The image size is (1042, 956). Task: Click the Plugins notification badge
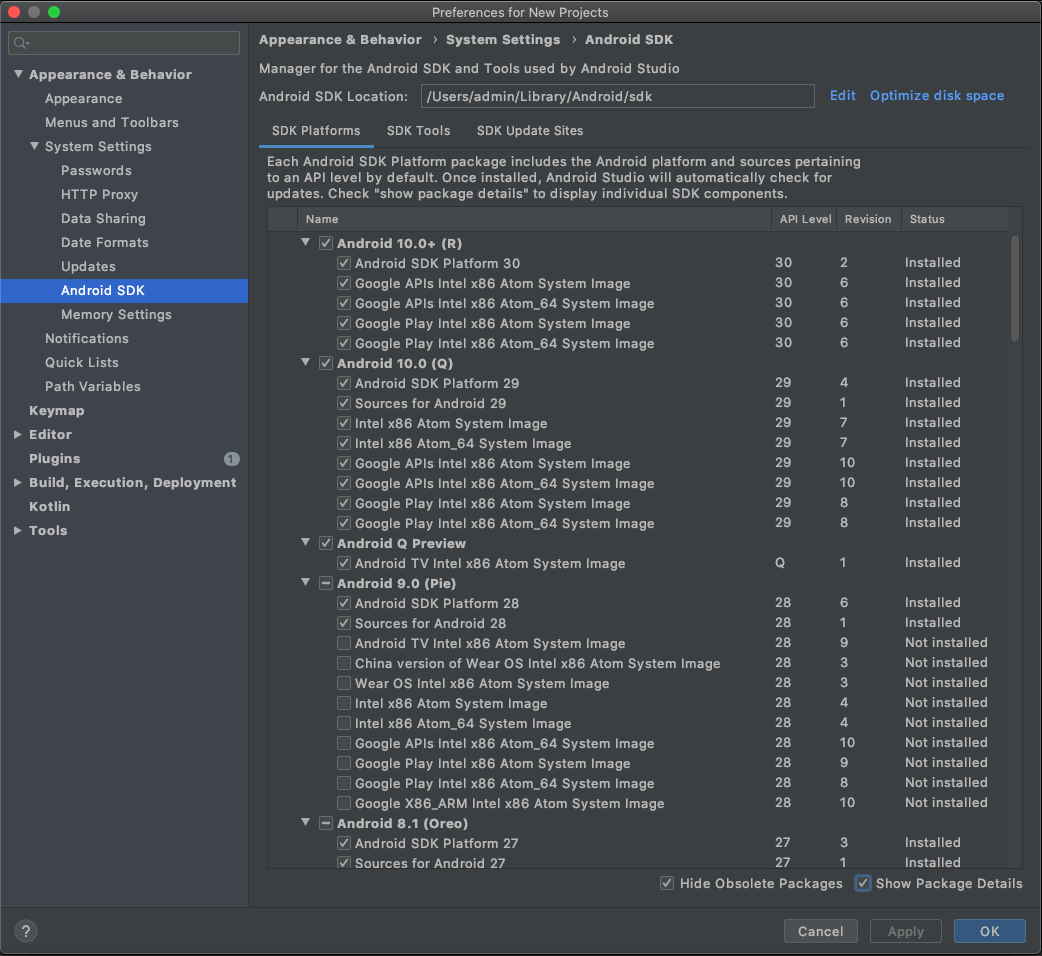[x=231, y=458]
